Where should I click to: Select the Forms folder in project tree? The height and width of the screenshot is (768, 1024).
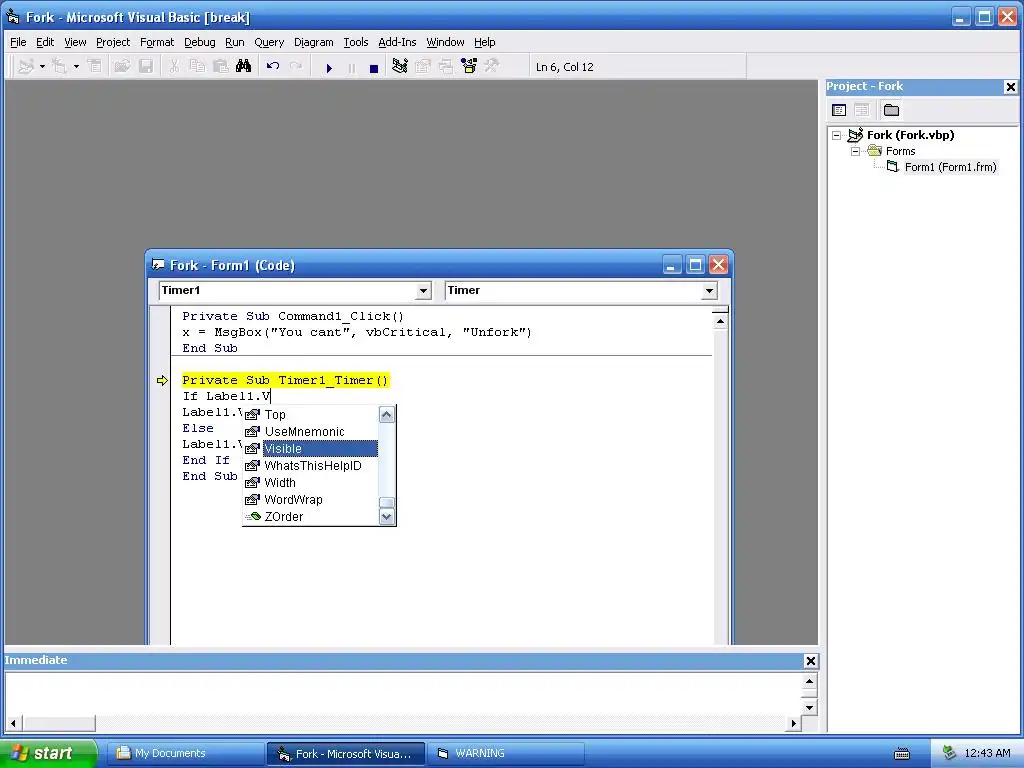click(x=901, y=151)
